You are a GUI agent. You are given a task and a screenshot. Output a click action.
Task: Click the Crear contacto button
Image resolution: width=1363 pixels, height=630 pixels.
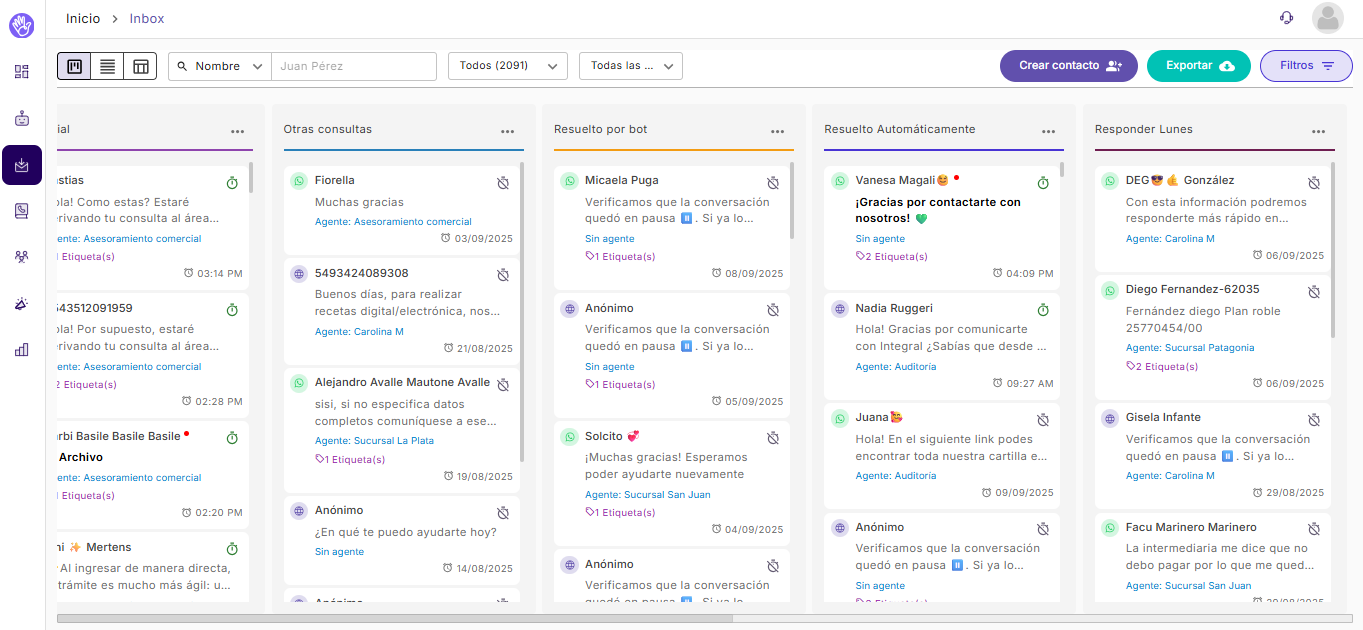point(1068,66)
